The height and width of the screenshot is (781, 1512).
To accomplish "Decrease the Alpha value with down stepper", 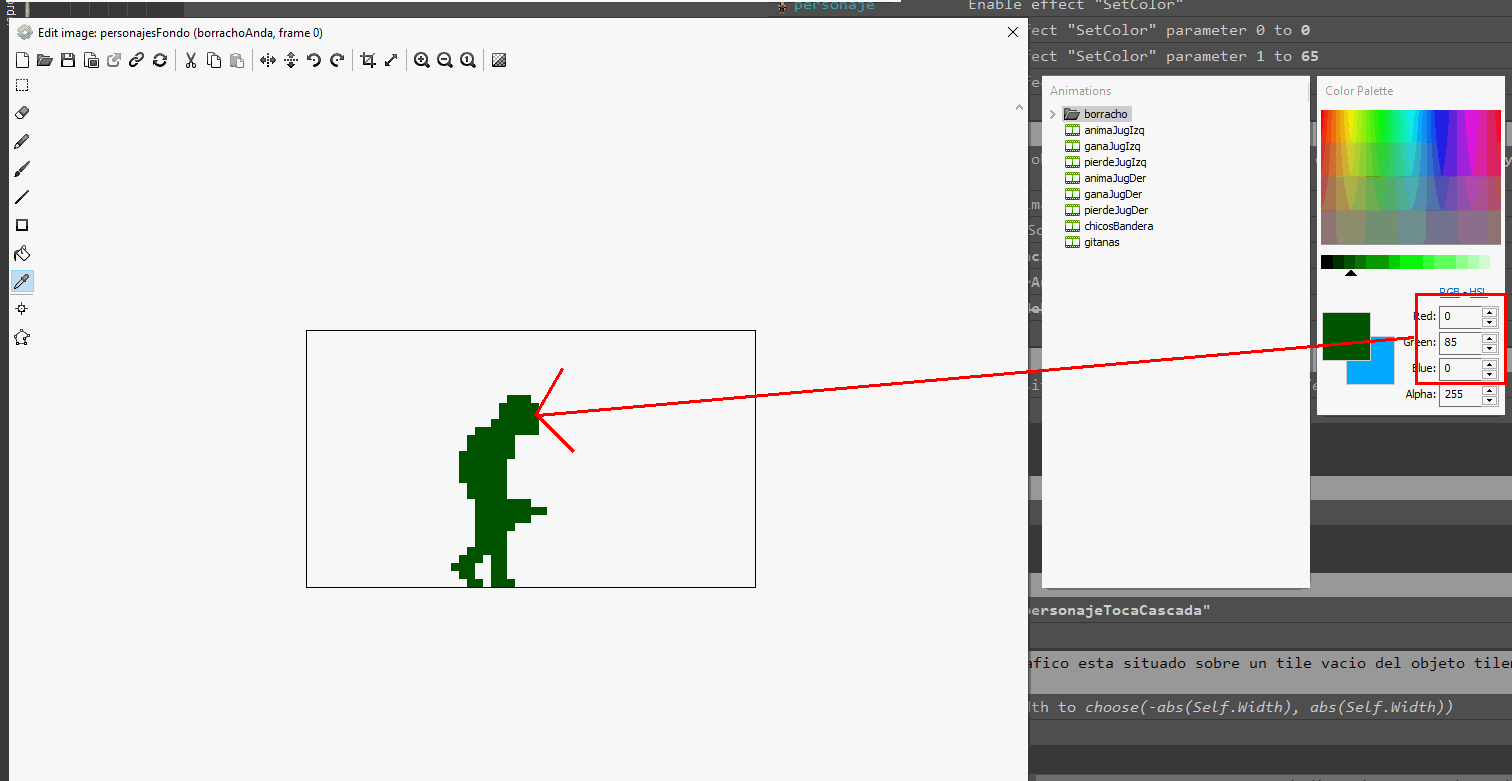I will click(1490, 400).
